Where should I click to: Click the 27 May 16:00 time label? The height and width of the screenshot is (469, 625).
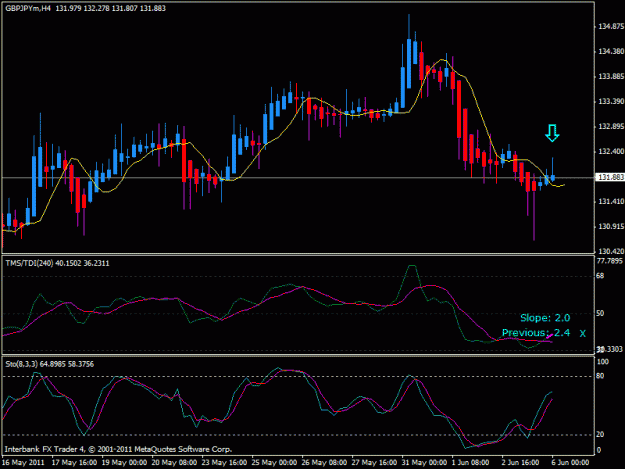374,463
